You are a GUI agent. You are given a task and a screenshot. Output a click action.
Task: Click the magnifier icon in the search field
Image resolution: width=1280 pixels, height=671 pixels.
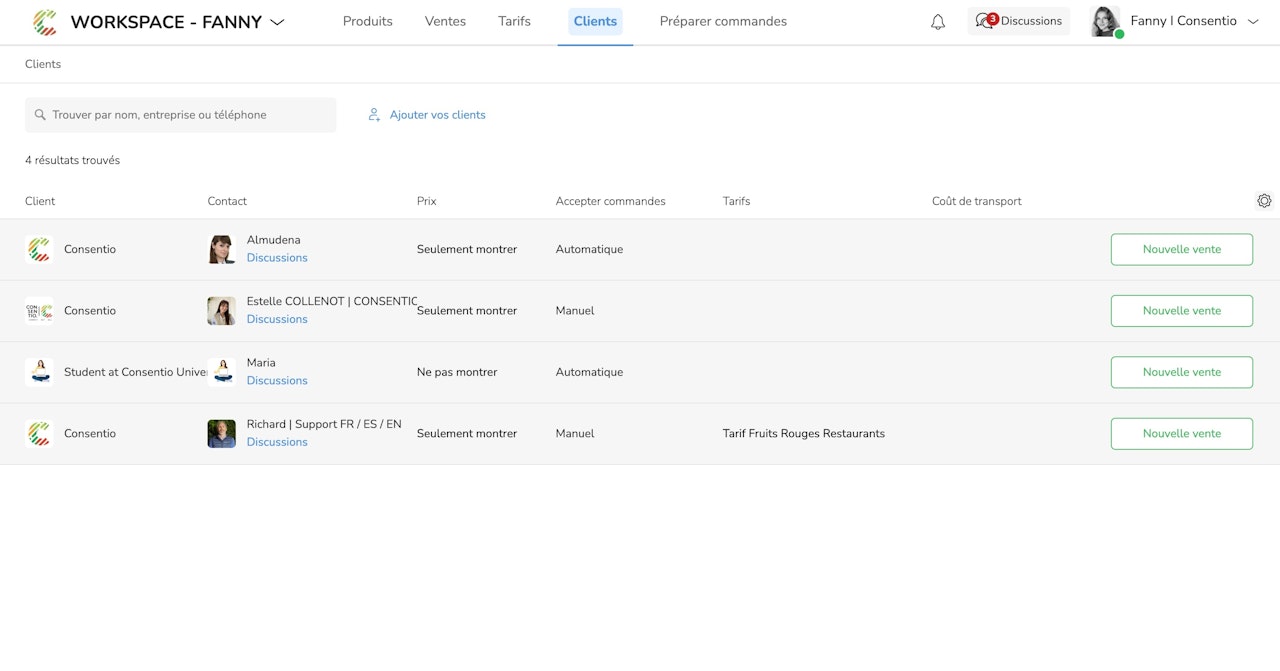[x=40, y=115]
